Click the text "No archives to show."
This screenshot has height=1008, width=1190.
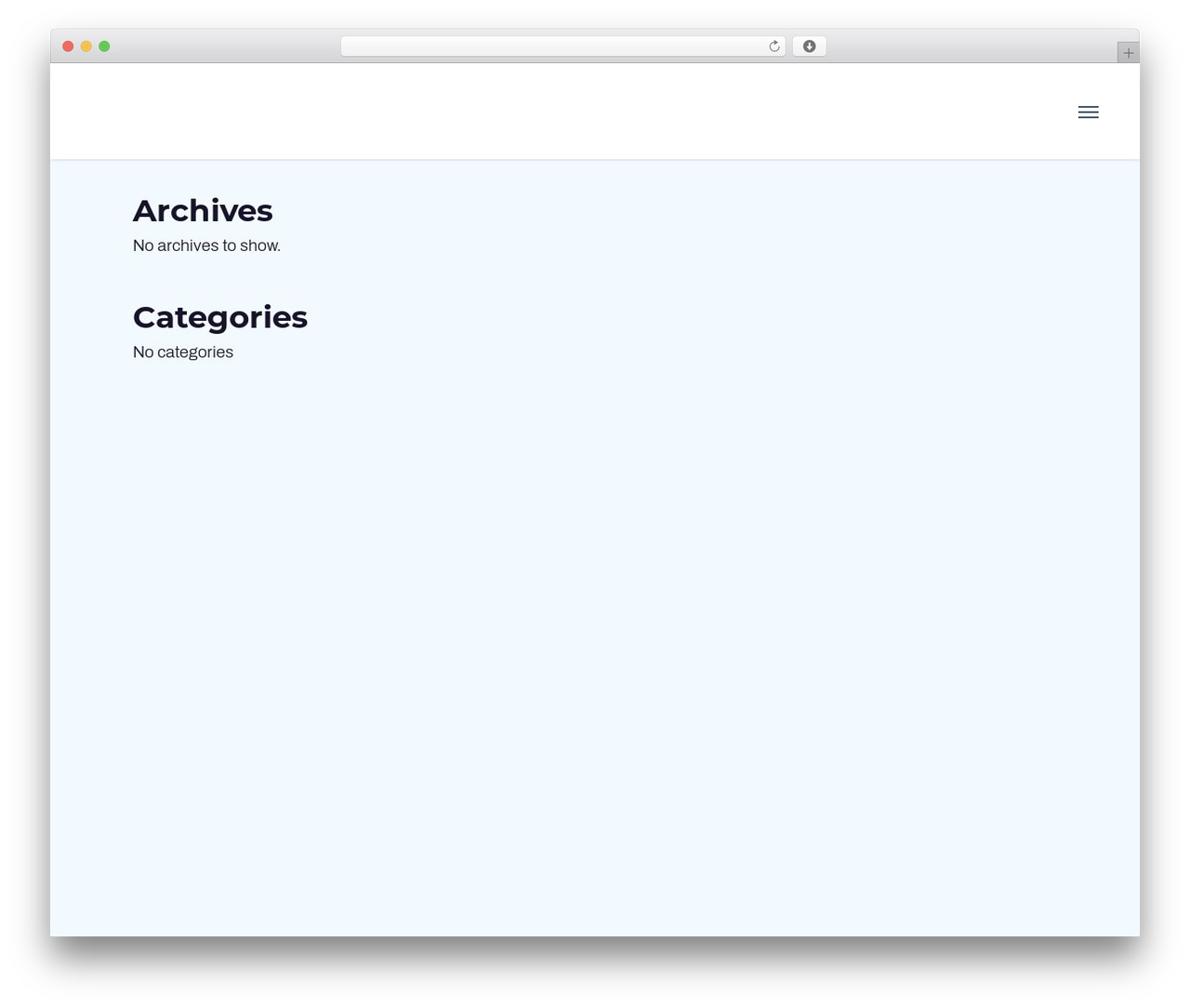click(206, 245)
